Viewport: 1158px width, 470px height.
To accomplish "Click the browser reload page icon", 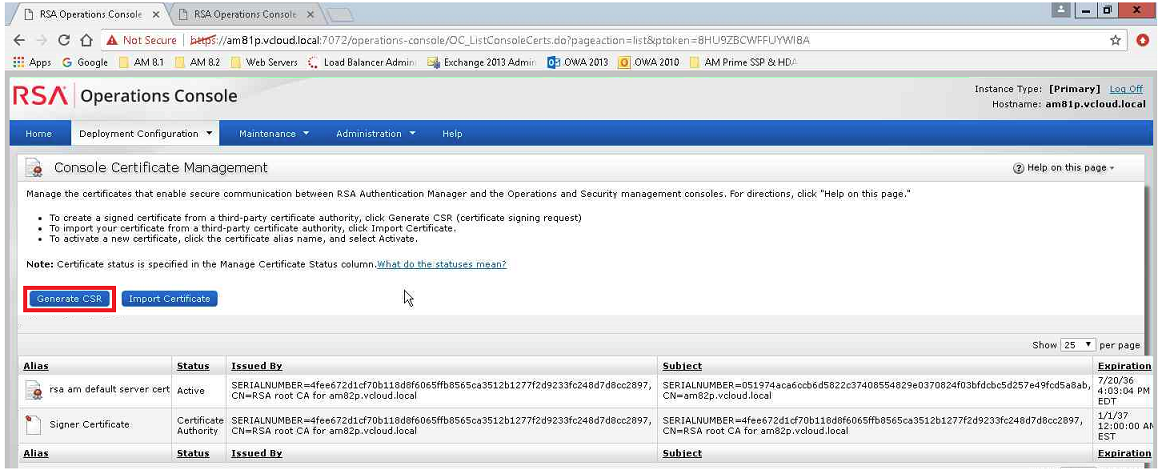I will pyautogui.click(x=64, y=40).
